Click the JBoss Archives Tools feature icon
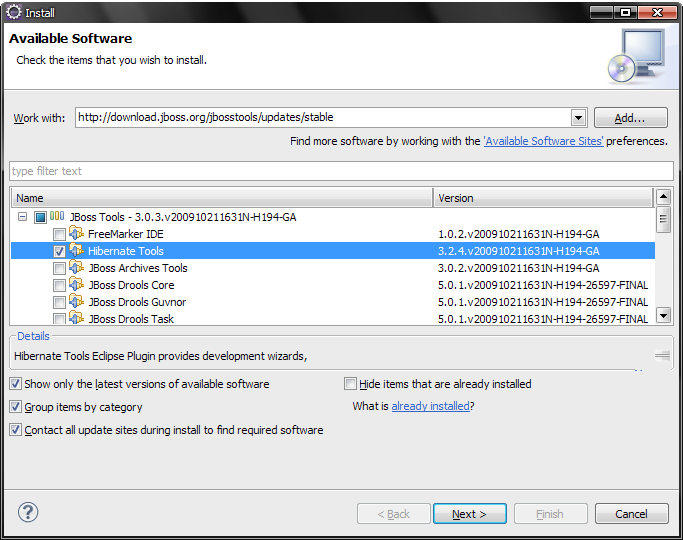 coord(77,267)
